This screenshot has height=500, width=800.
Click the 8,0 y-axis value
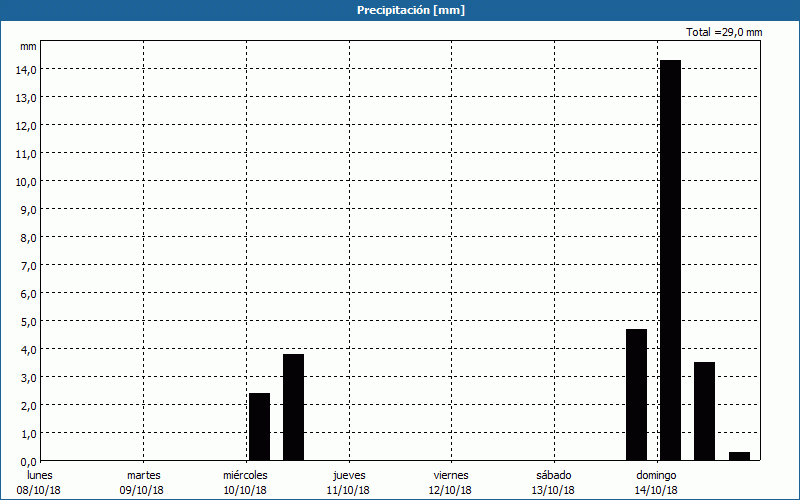(x=28, y=238)
